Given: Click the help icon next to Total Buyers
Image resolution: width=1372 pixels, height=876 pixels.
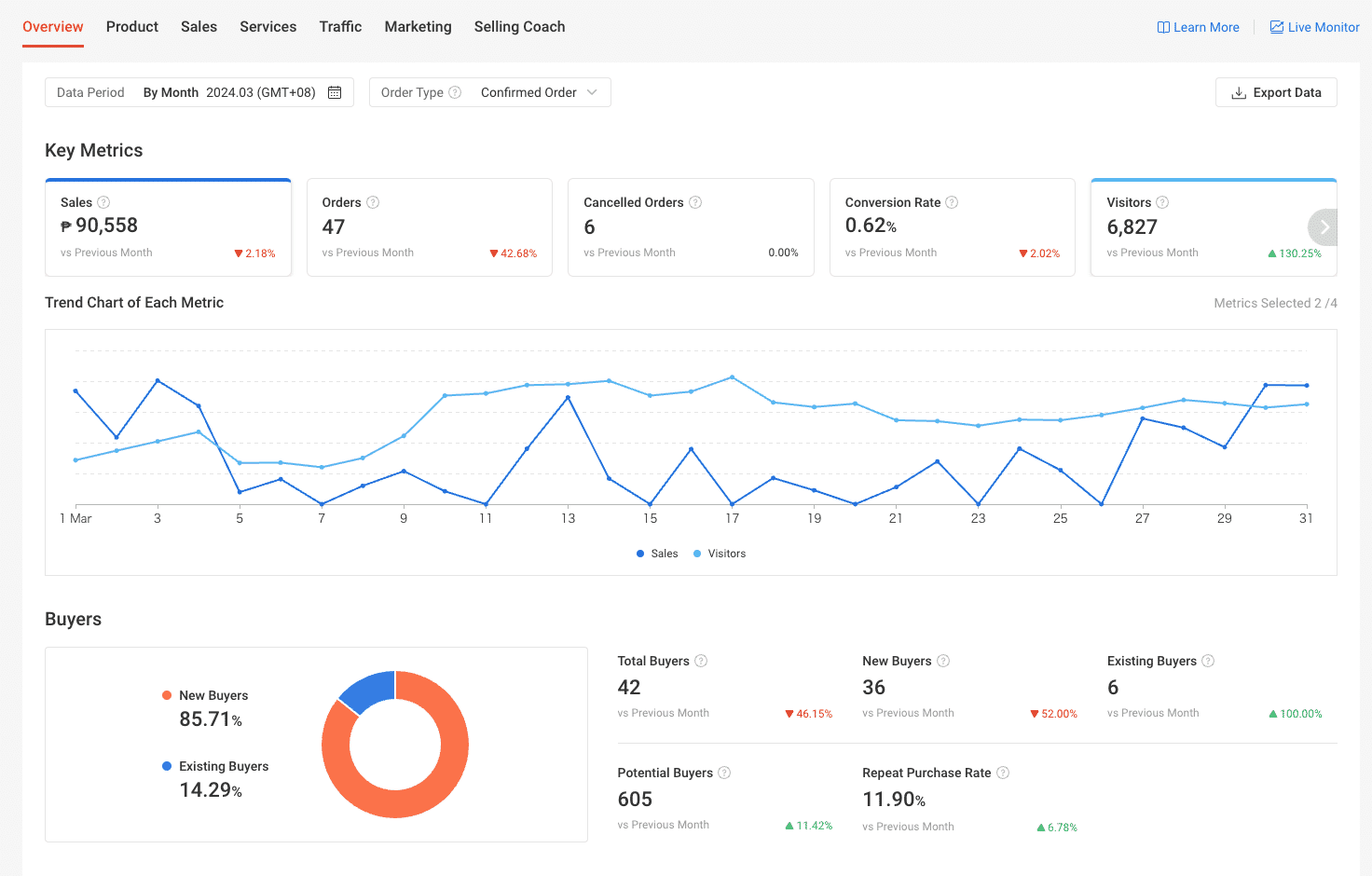Looking at the screenshot, I should (x=701, y=661).
